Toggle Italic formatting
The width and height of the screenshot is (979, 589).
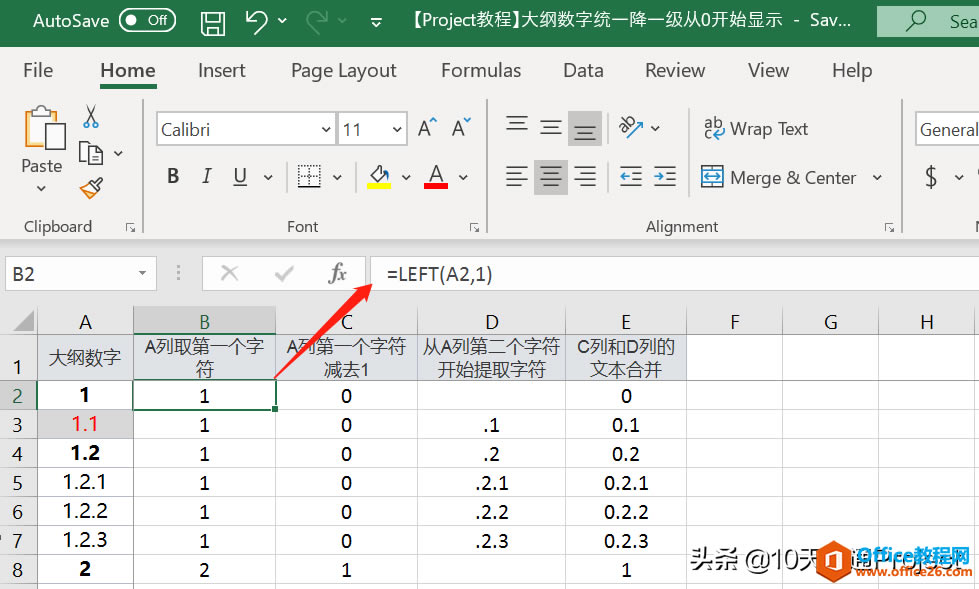207,177
